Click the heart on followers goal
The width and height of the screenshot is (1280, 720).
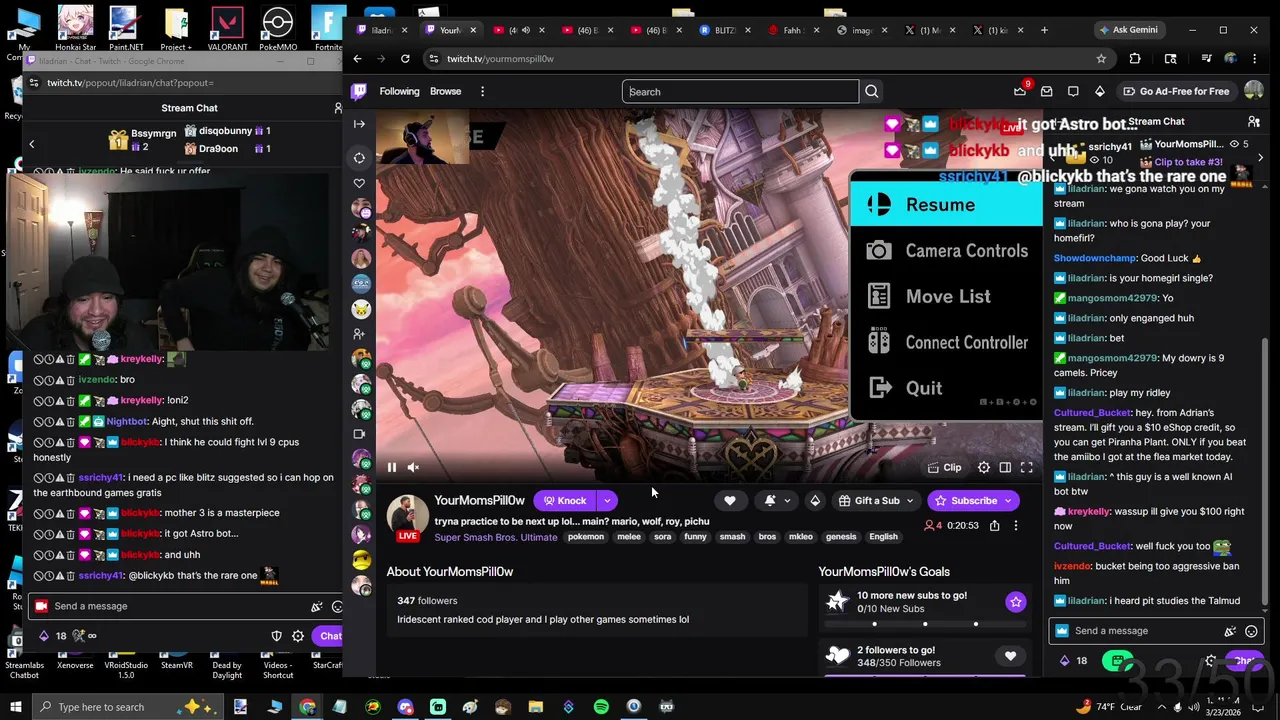click(x=1010, y=656)
